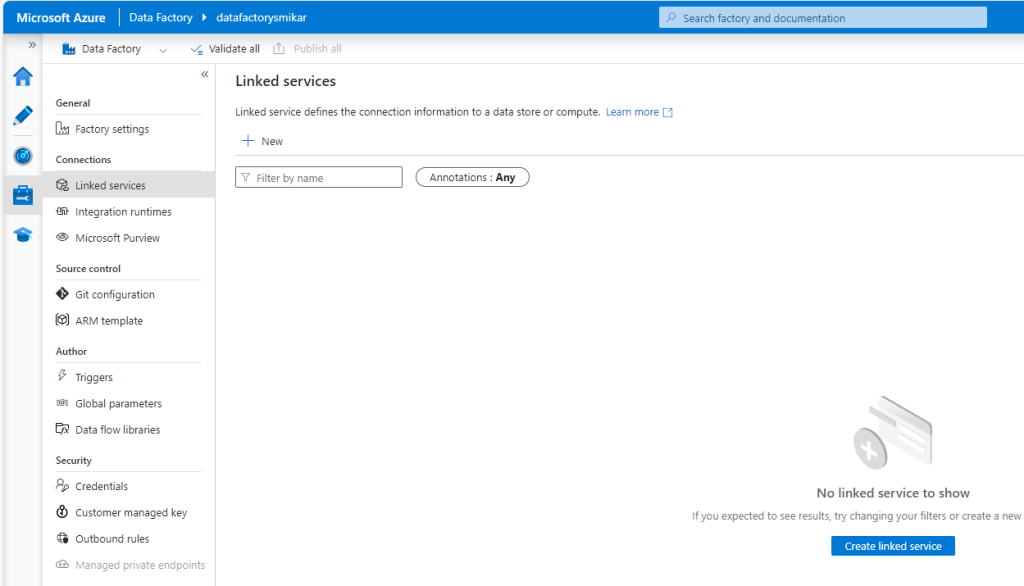This screenshot has width=1024, height=586.
Task: Click the Customer managed key icon
Action: tap(62, 512)
